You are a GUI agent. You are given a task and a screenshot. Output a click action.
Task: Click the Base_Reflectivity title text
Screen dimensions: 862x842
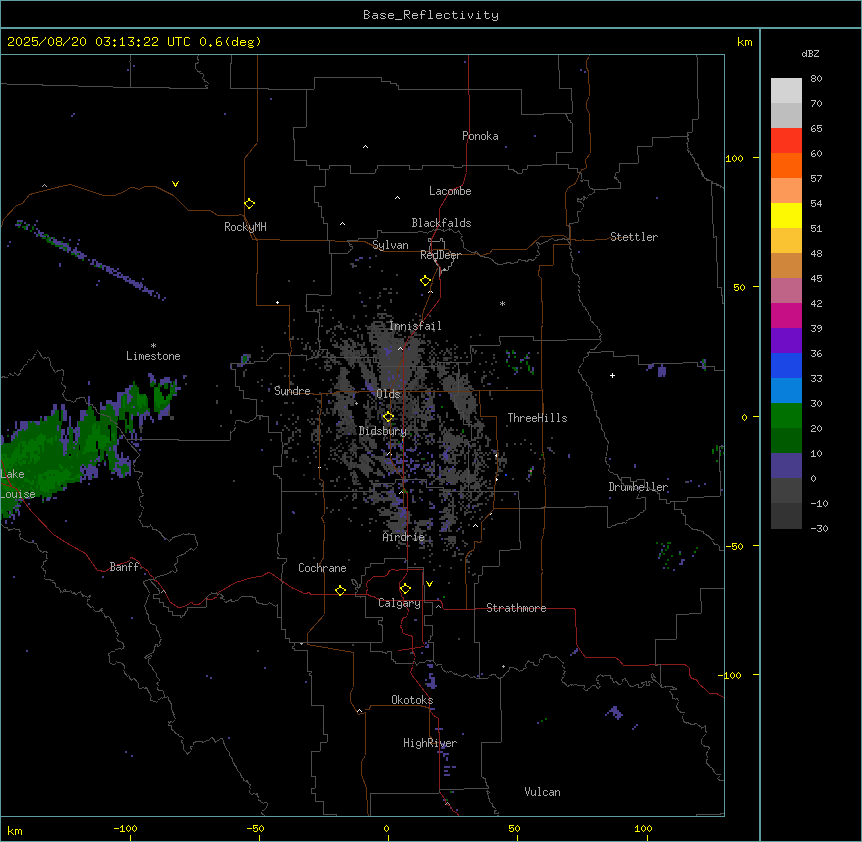[431, 15]
